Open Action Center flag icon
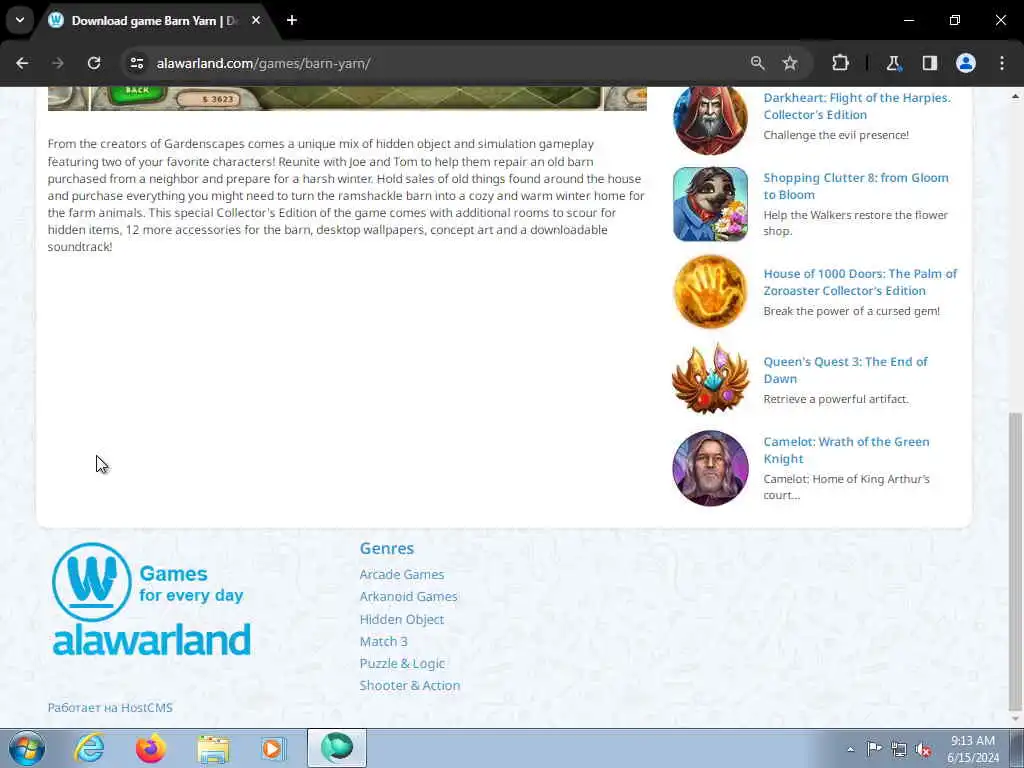The height and width of the screenshot is (768, 1024). point(874,749)
